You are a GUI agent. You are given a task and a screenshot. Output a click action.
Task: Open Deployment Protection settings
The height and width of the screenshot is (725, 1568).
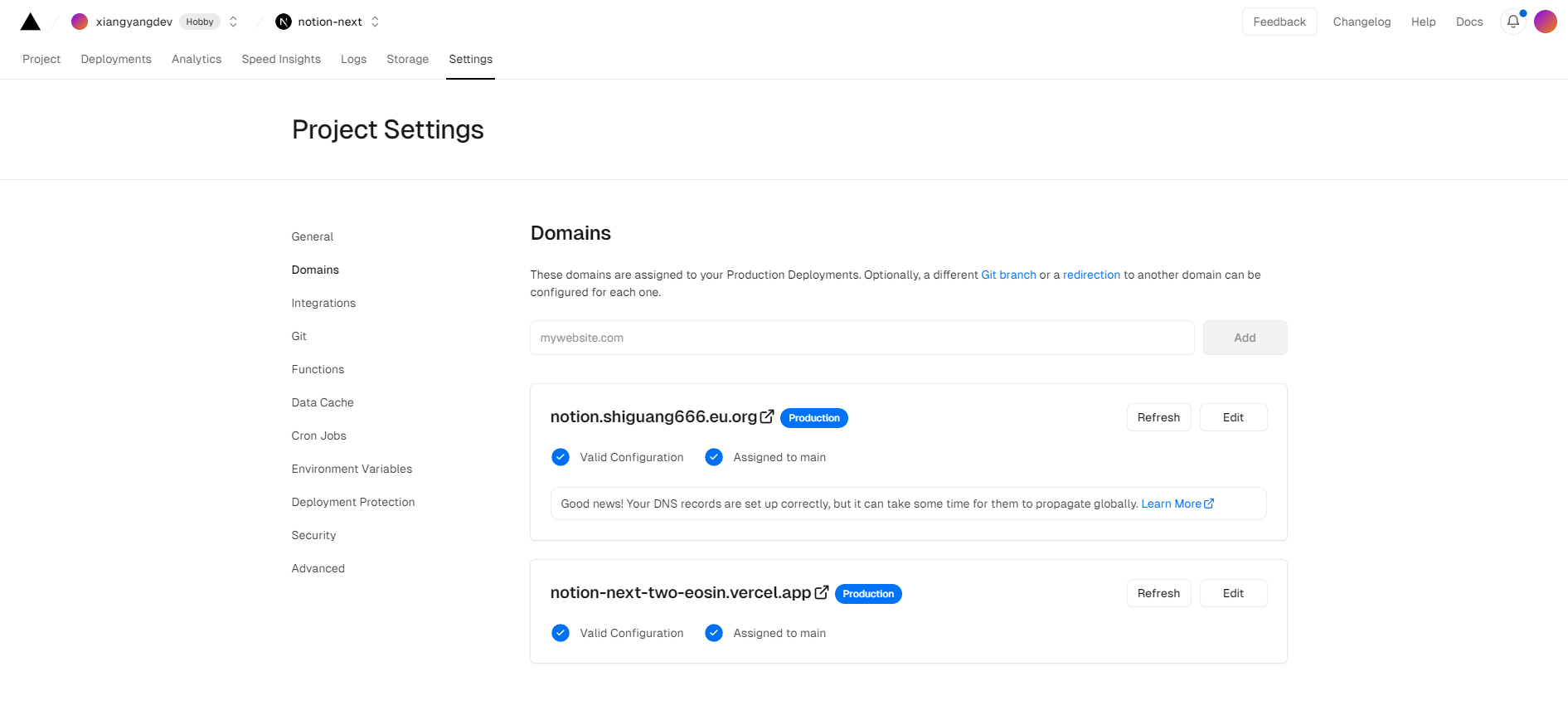(x=353, y=502)
